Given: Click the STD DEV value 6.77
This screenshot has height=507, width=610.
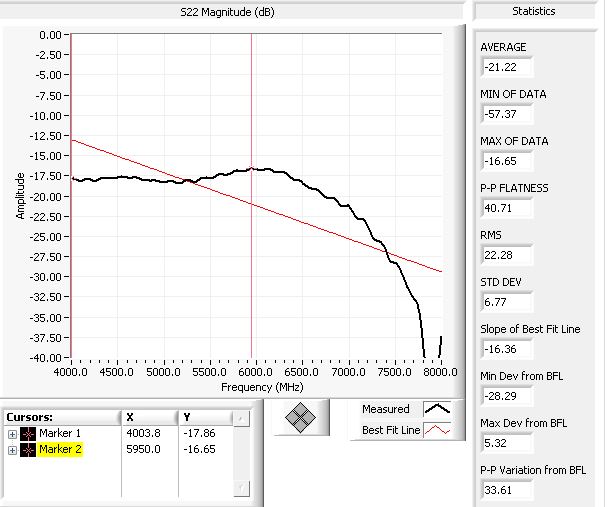Looking at the screenshot, I should [x=507, y=302].
